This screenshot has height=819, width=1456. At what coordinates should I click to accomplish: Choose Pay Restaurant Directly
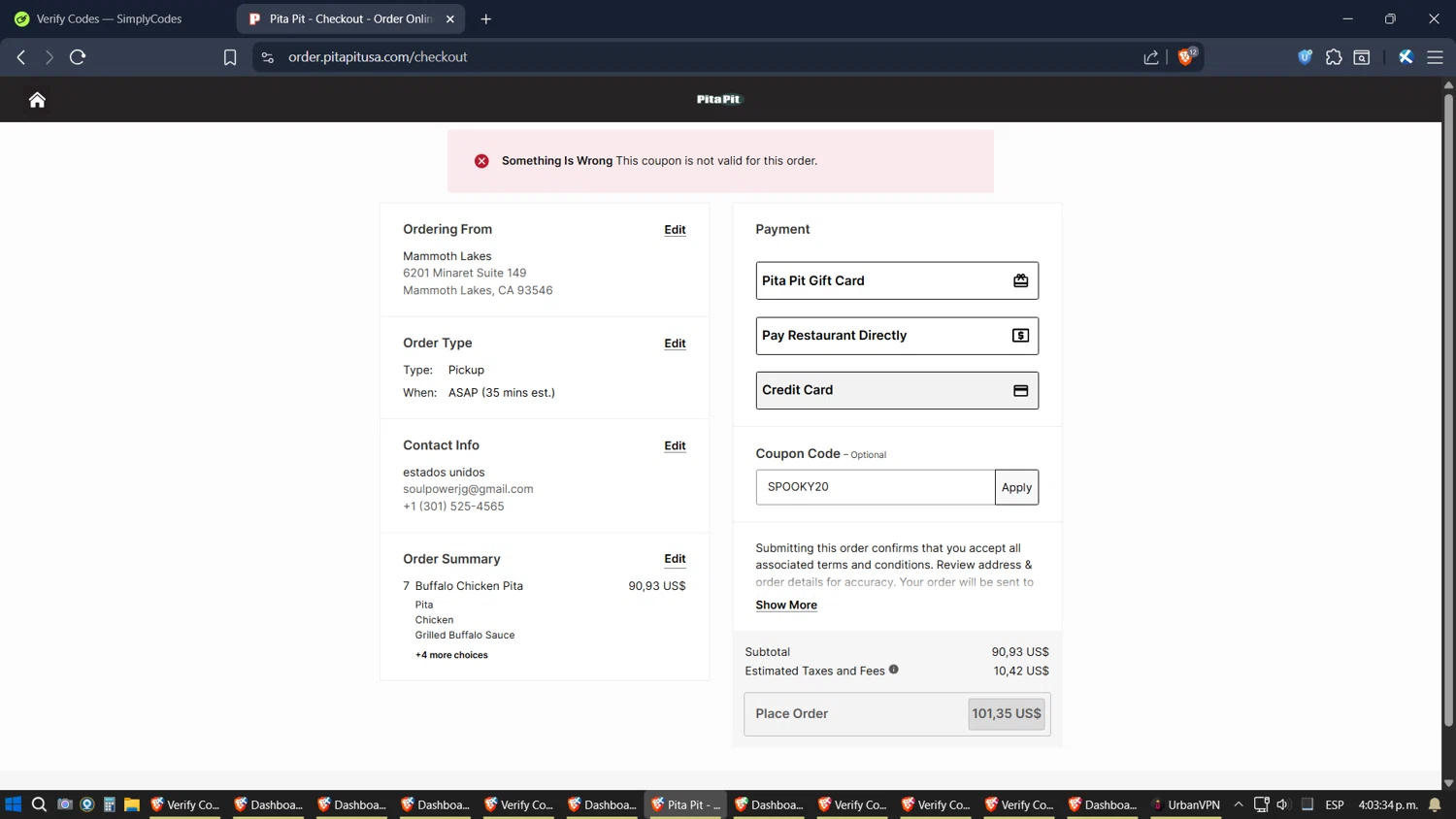click(897, 336)
